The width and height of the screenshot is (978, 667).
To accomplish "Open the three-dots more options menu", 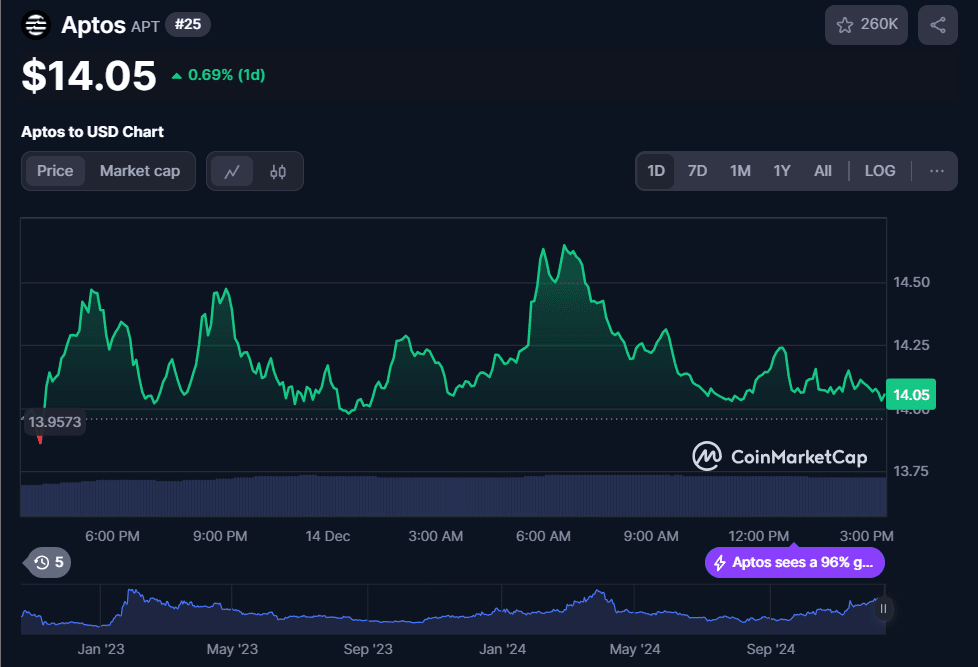I will [x=936, y=171].
